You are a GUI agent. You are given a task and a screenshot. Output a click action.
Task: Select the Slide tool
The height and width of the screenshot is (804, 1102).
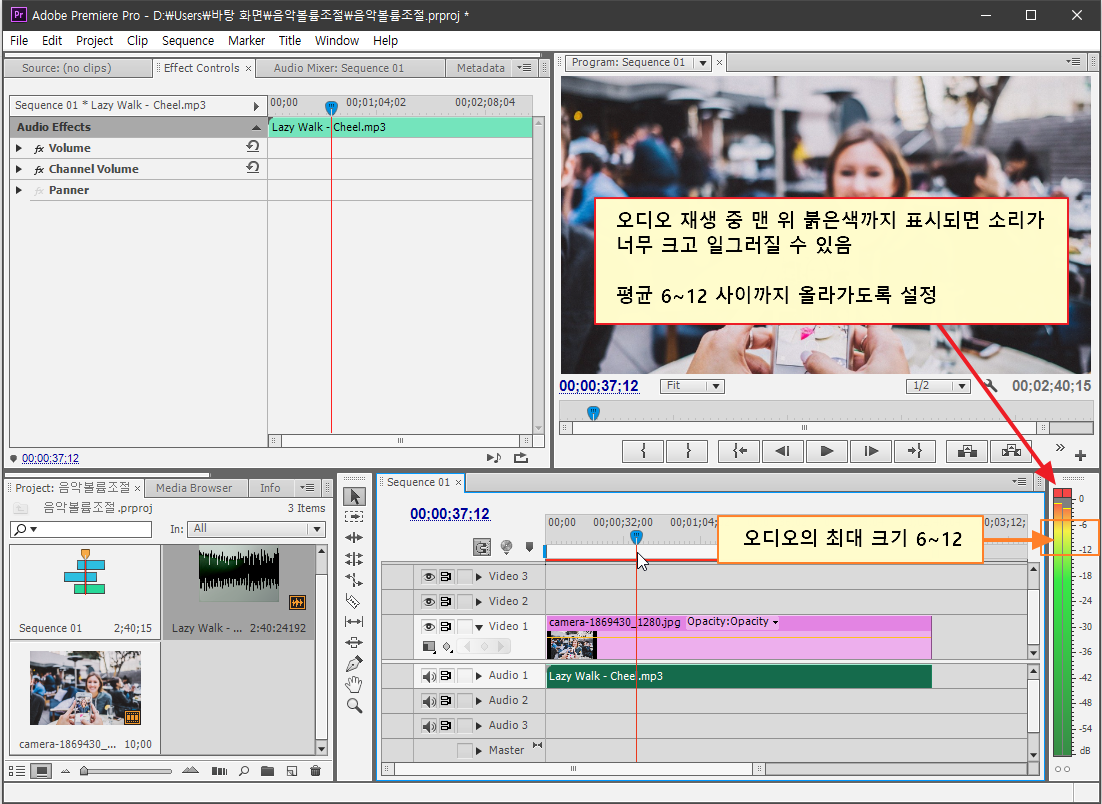354,642
